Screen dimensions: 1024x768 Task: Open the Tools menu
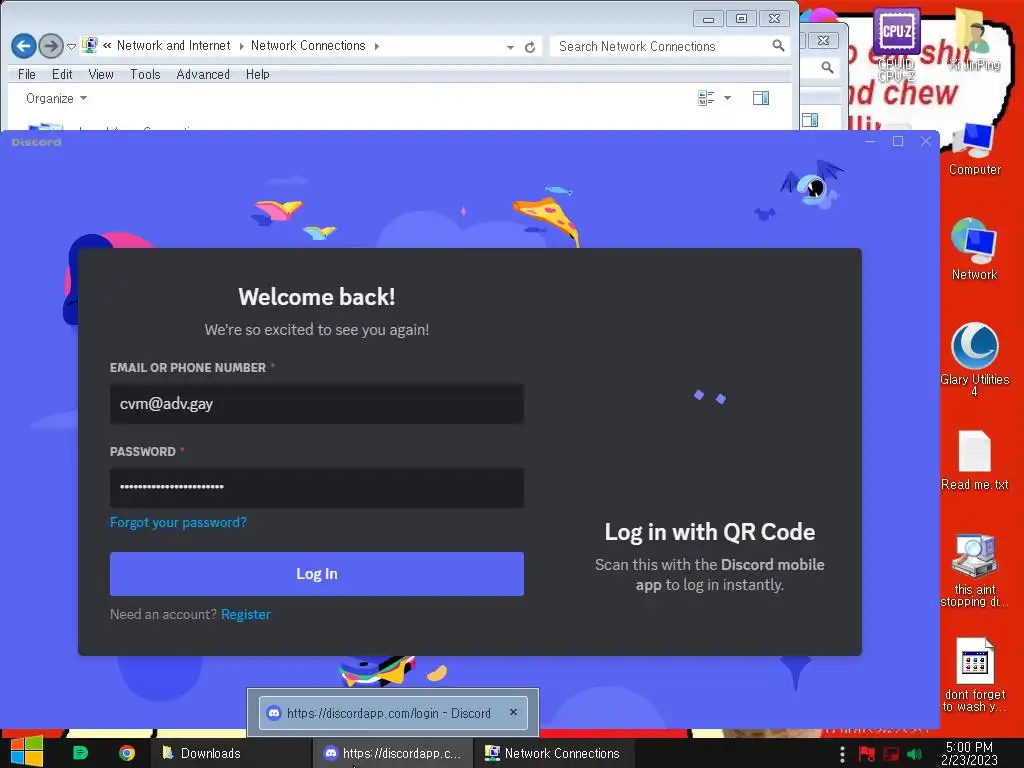coord(145,74)
